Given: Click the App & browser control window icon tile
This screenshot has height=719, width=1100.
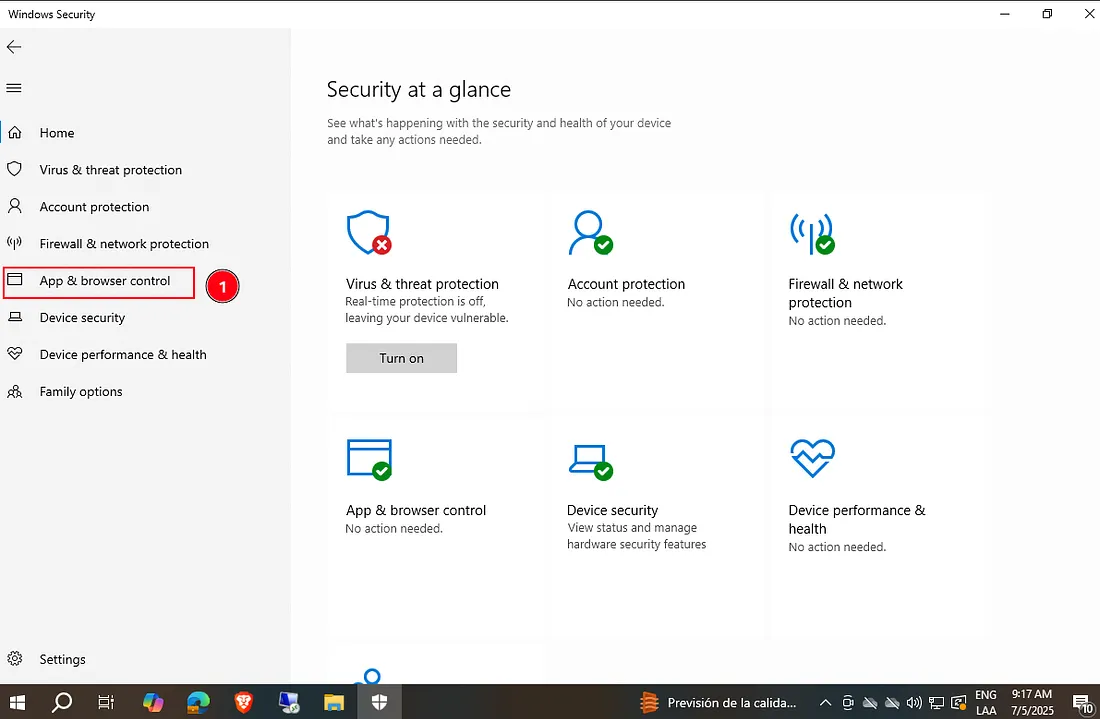Looking at the screenshot, I should click(369, 459).
